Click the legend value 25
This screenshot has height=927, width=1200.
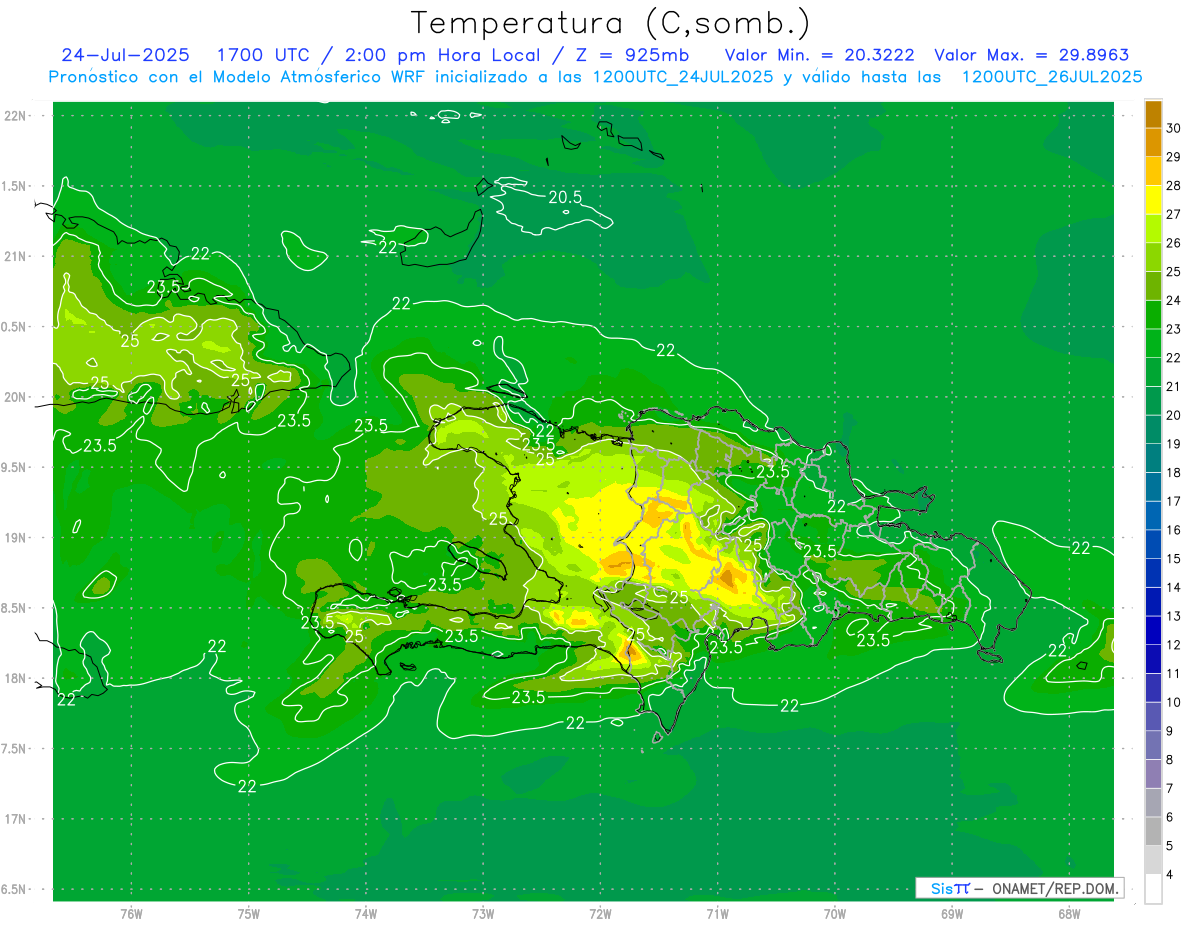click(x=1174, y=272)
